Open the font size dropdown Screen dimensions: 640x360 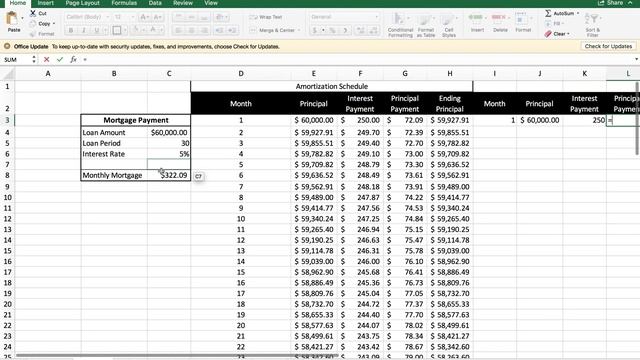pyautogui.click(x=133, y=17)
